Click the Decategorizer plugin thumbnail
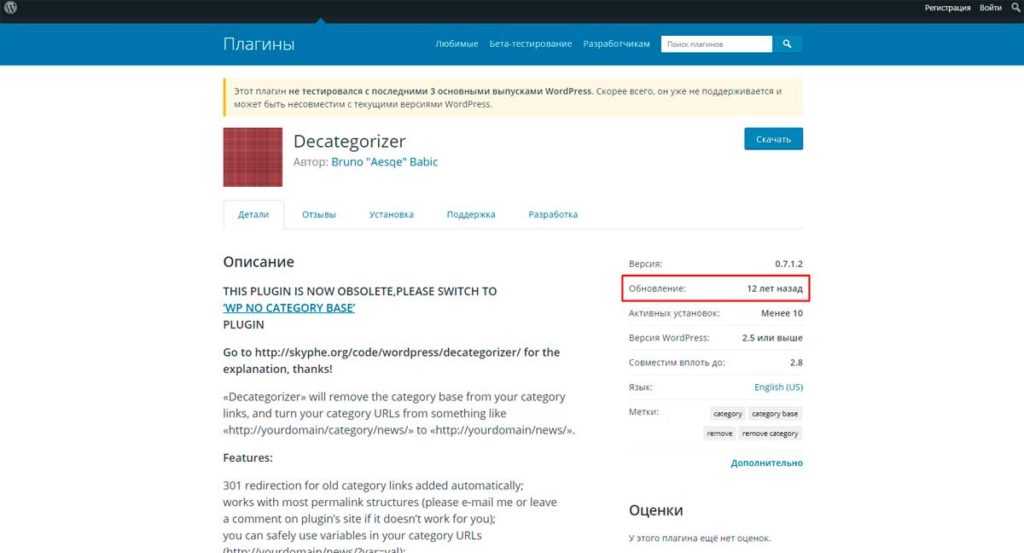Screen dimensions: 1024x553 tap(252, 157)
